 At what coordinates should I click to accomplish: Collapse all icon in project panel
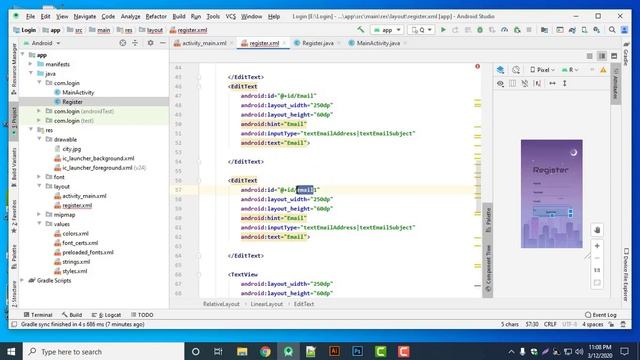[x=135, y=43]
